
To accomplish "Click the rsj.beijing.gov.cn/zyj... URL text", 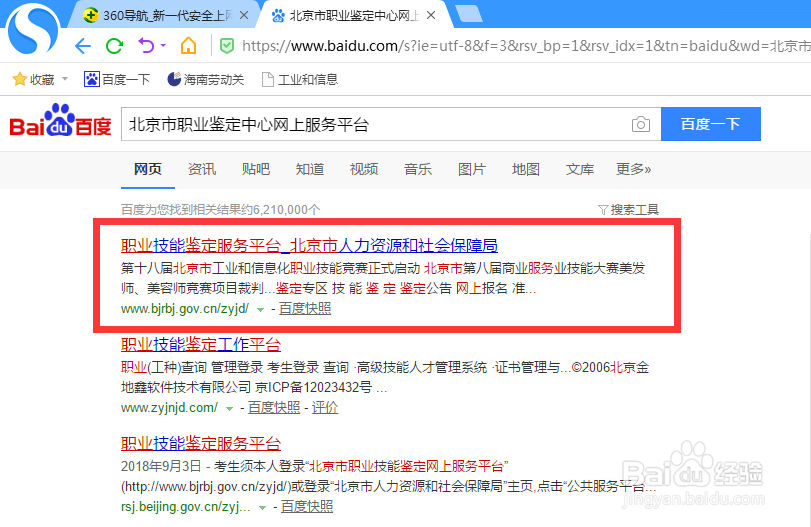I will coord(186,506).
